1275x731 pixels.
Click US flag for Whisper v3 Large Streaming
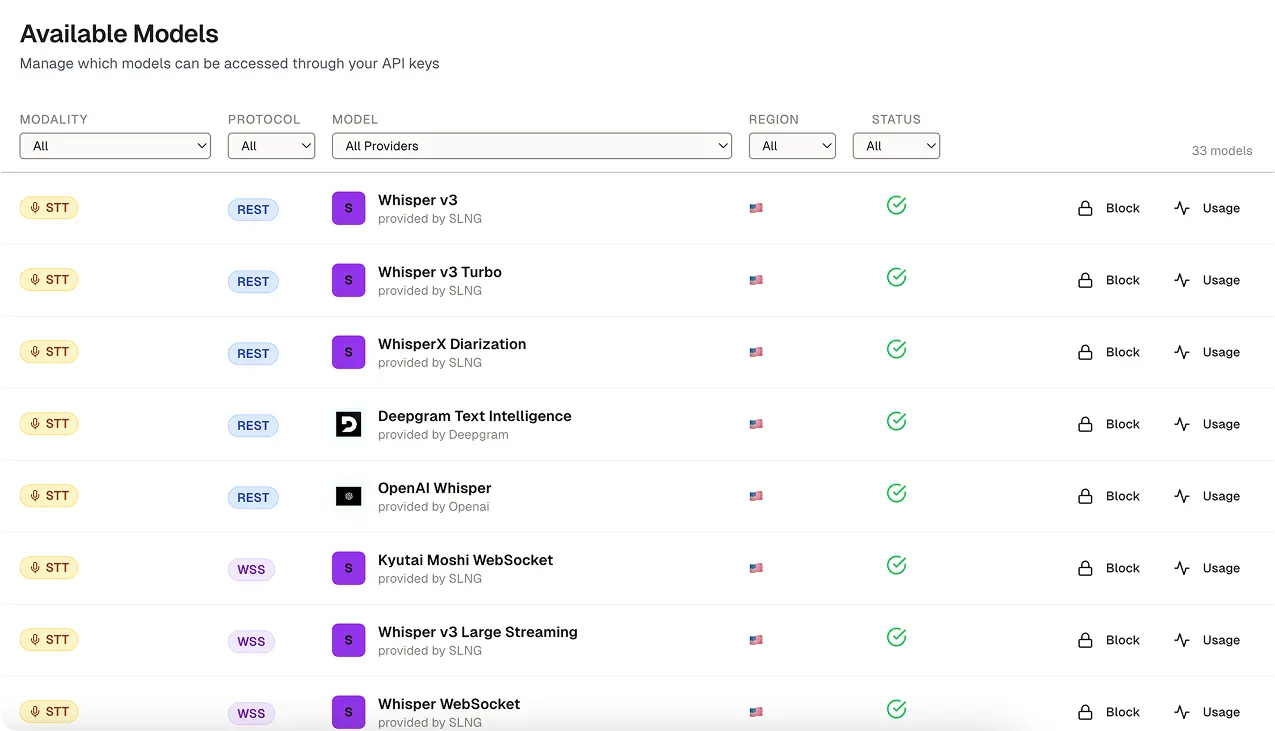point(756,640)
